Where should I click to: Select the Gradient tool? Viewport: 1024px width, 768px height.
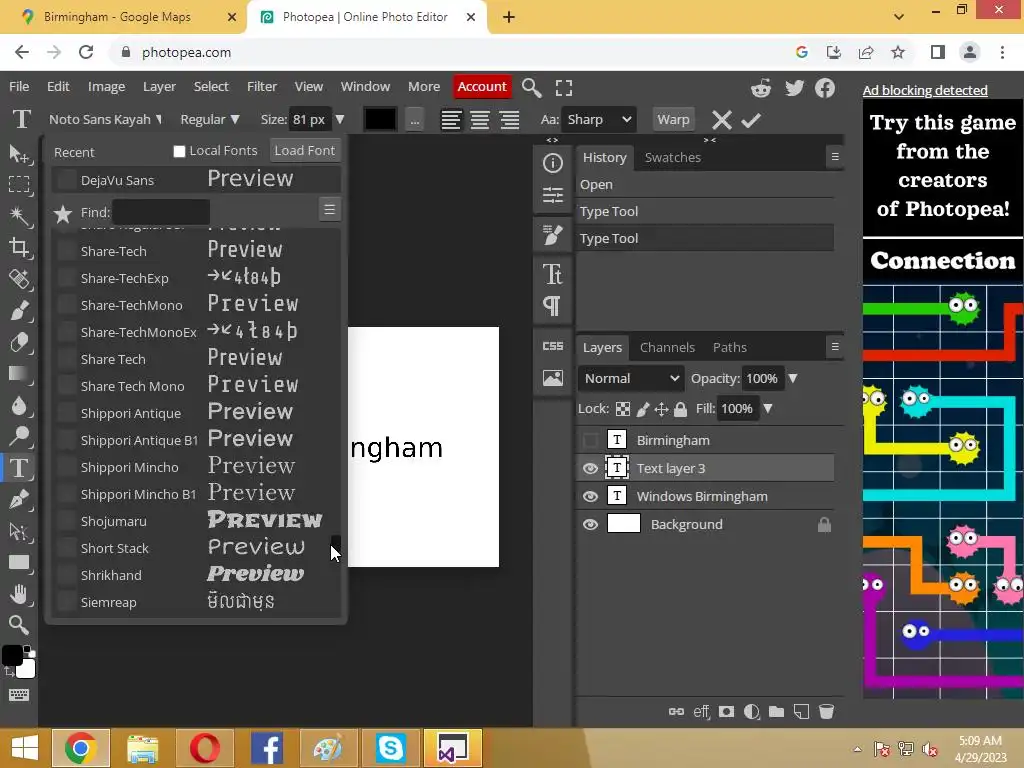click(19, 374)
